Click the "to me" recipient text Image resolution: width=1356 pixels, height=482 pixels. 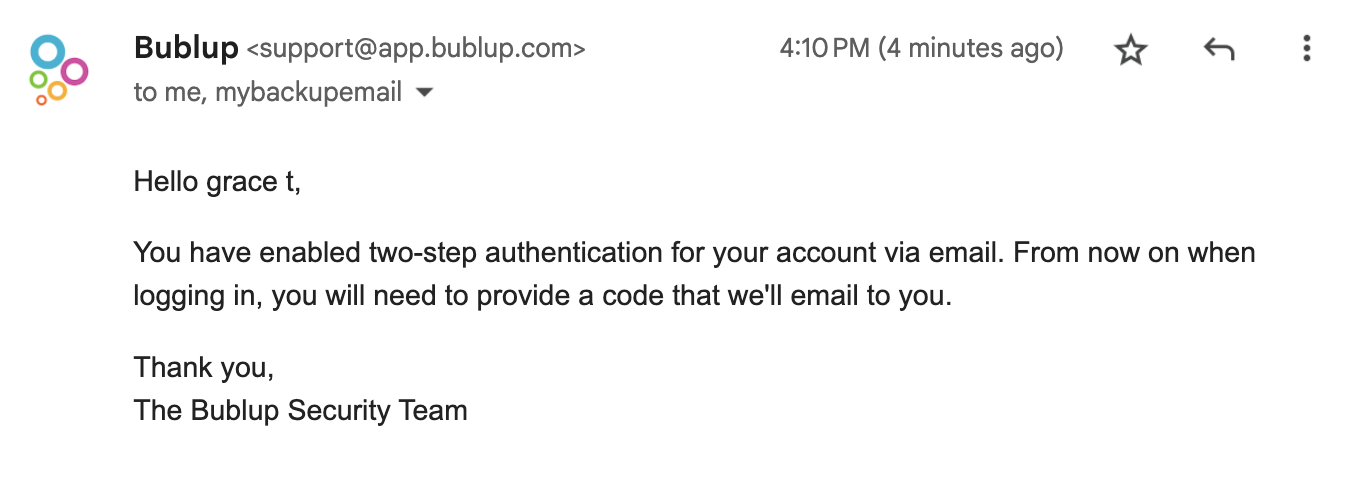170,93
